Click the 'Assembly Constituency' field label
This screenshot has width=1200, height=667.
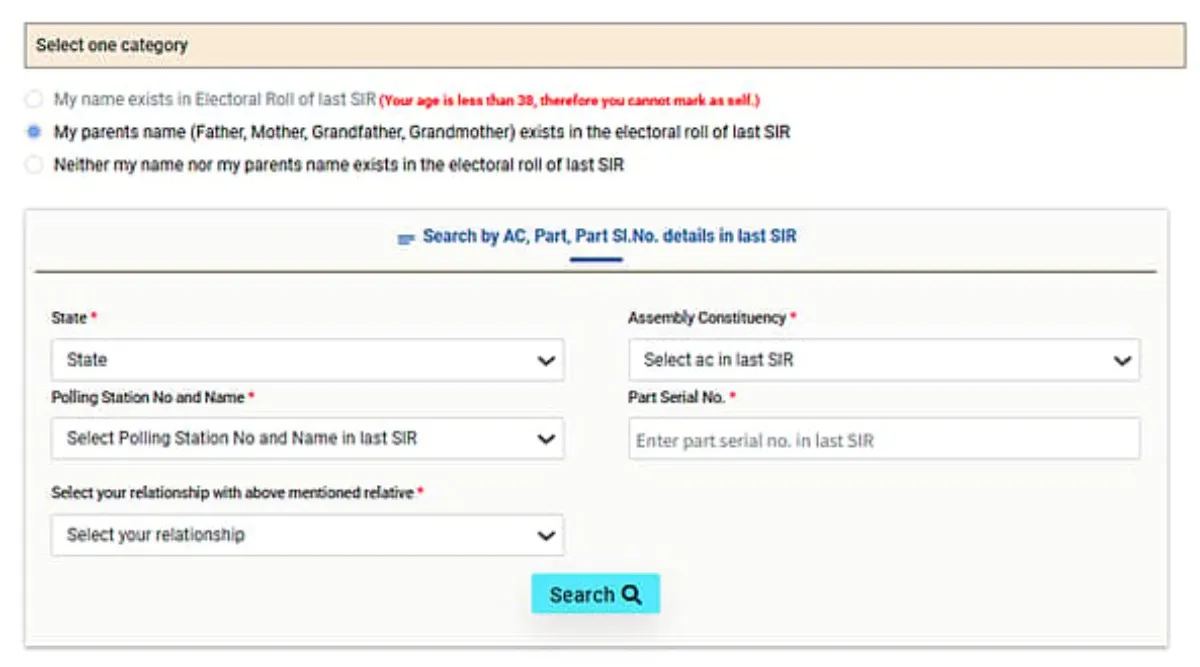click(706, 318)
